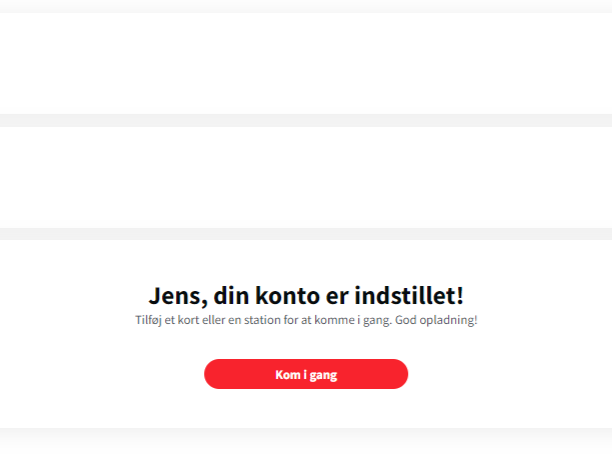
Task: Click the gray divider above the confirmation card
Action: (x=306, y=234)
